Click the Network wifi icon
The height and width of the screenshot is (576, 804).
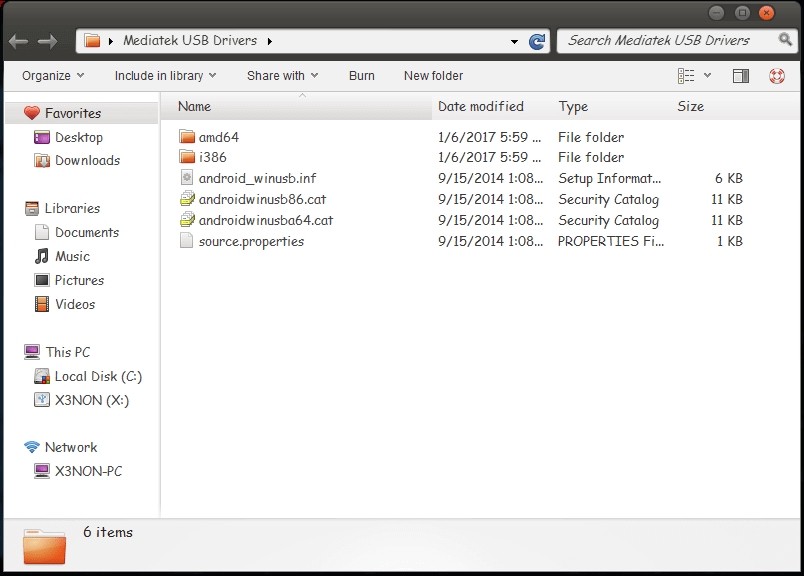tap(32, 447)
